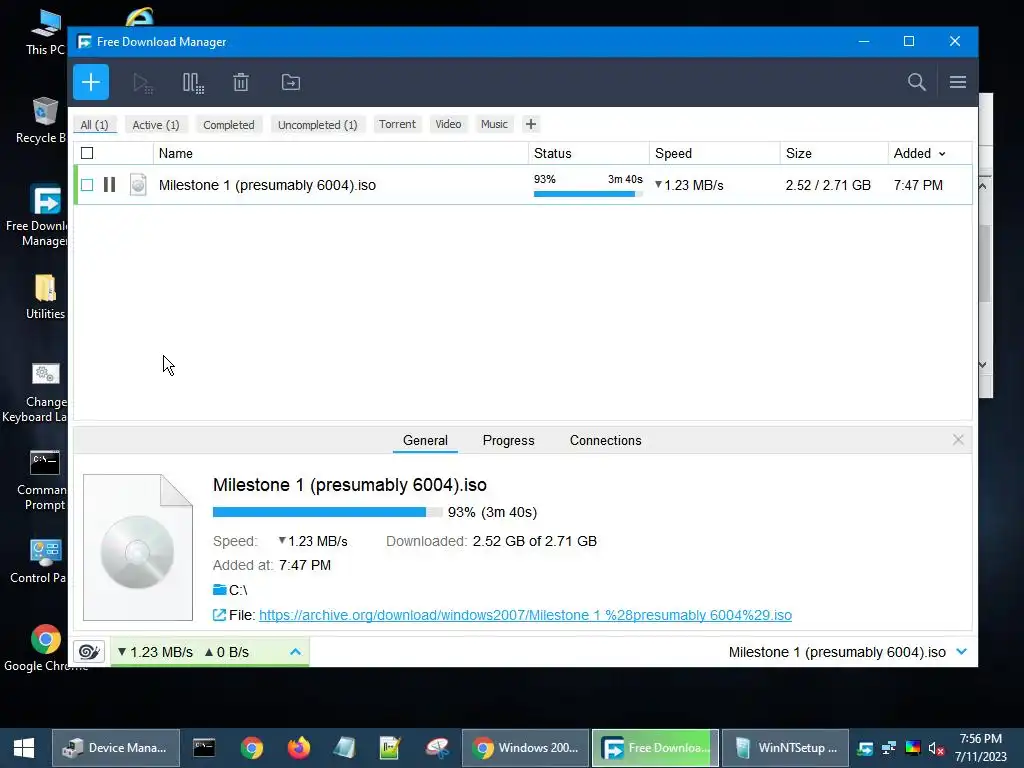Toggle snail mode speed limiter icon
Viewport: 1024px width, 768px height.
coord(89,652)
